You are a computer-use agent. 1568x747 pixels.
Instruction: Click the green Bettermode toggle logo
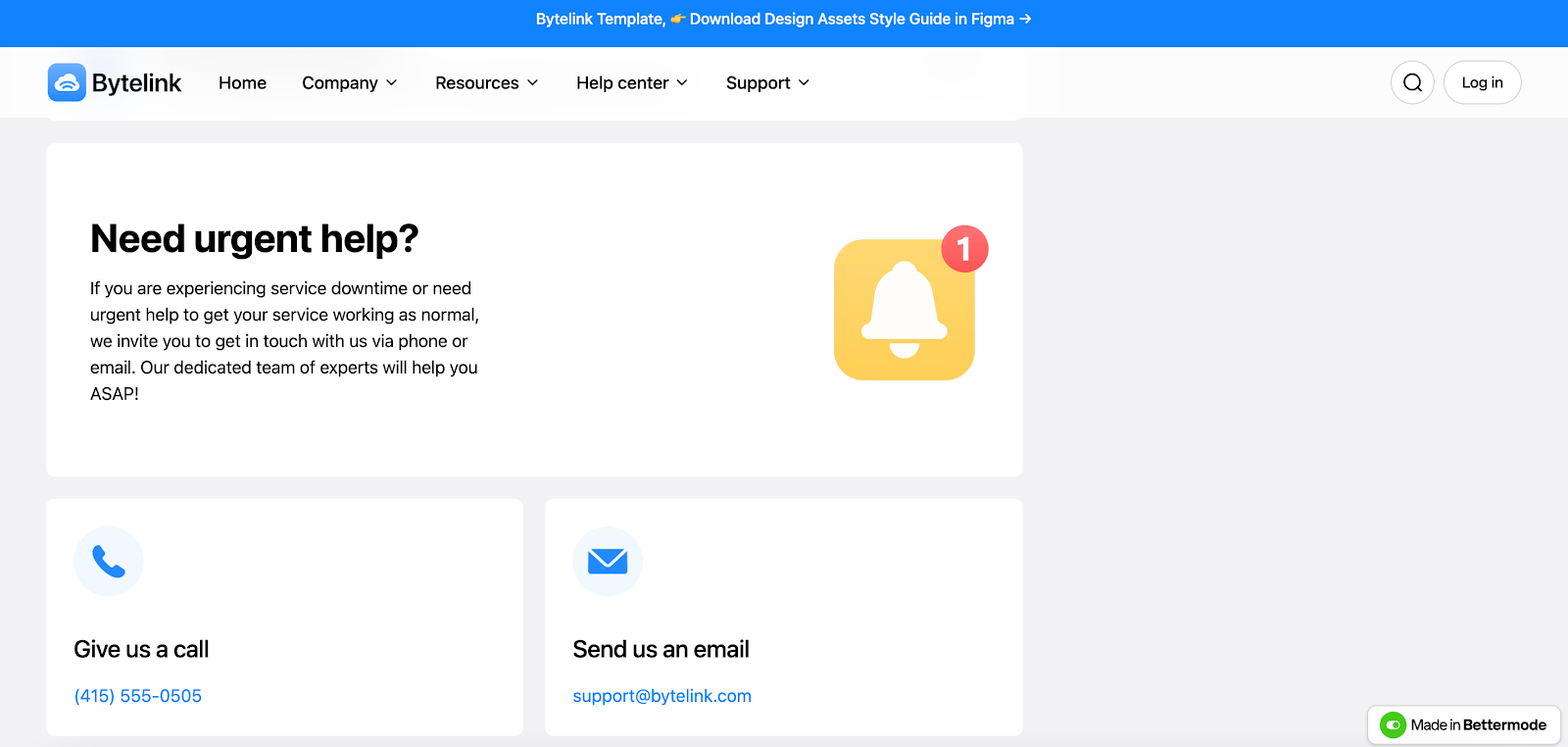point(1393,725)
